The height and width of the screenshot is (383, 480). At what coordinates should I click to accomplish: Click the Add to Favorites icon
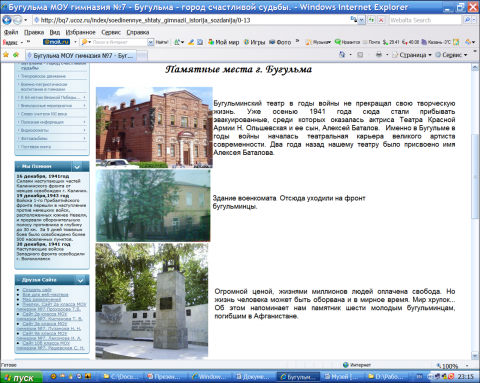pyautogui.click(x=16, y=55)
